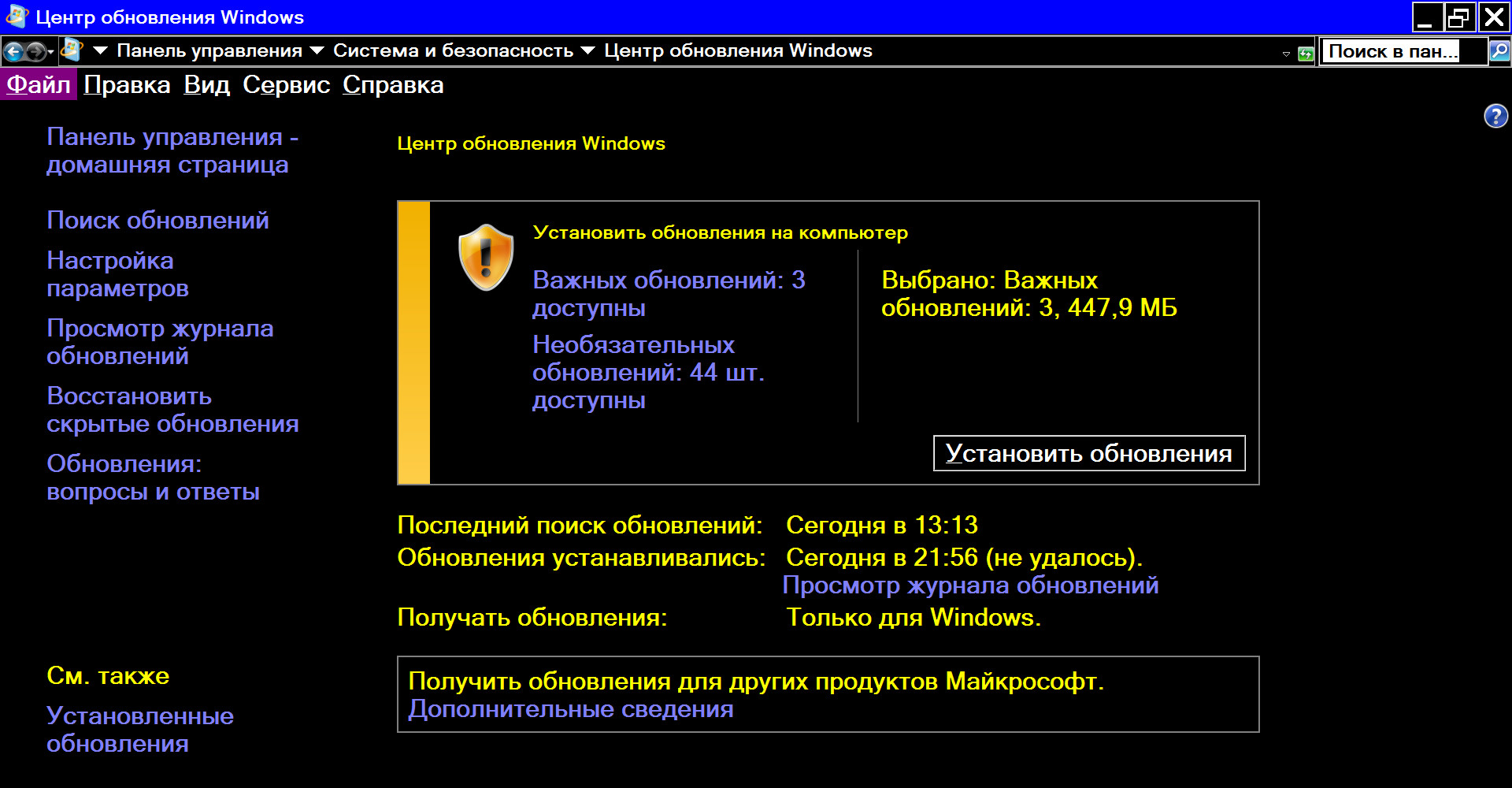Click the greyed Forward arrow button
Viewport: 1512px width, 788px height.
pos(35,52)
